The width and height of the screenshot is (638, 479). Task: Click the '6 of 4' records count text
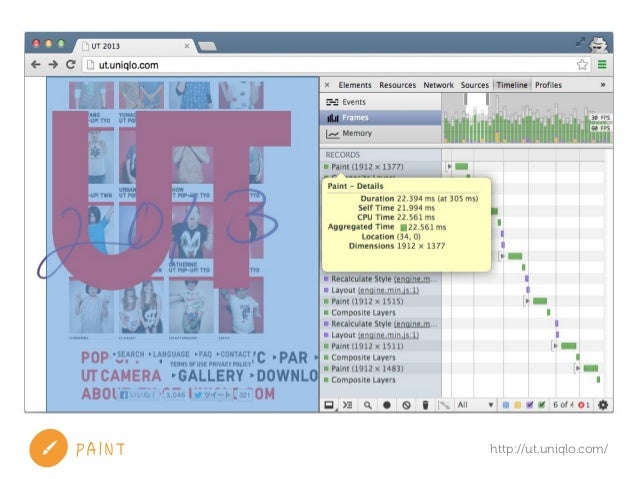(x=563, y=405)
